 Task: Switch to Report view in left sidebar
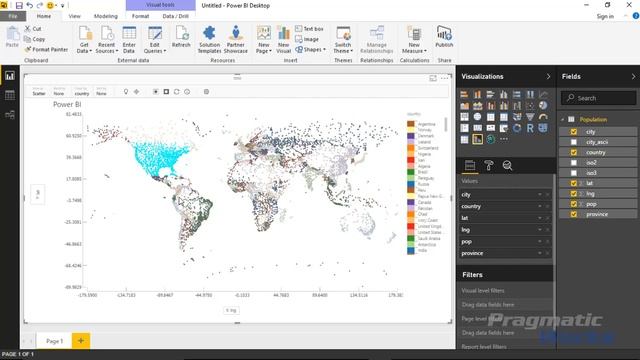pyautogui.click(x=10, y=76)
